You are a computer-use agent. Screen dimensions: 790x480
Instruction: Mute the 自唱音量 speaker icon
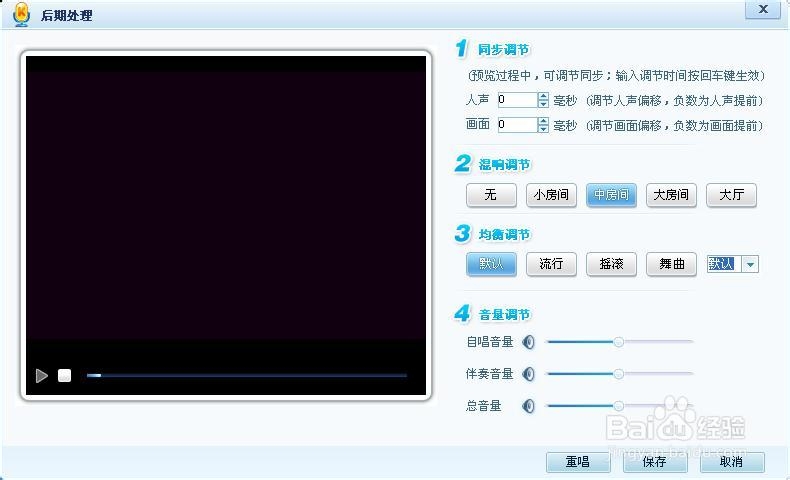point(528,342)
